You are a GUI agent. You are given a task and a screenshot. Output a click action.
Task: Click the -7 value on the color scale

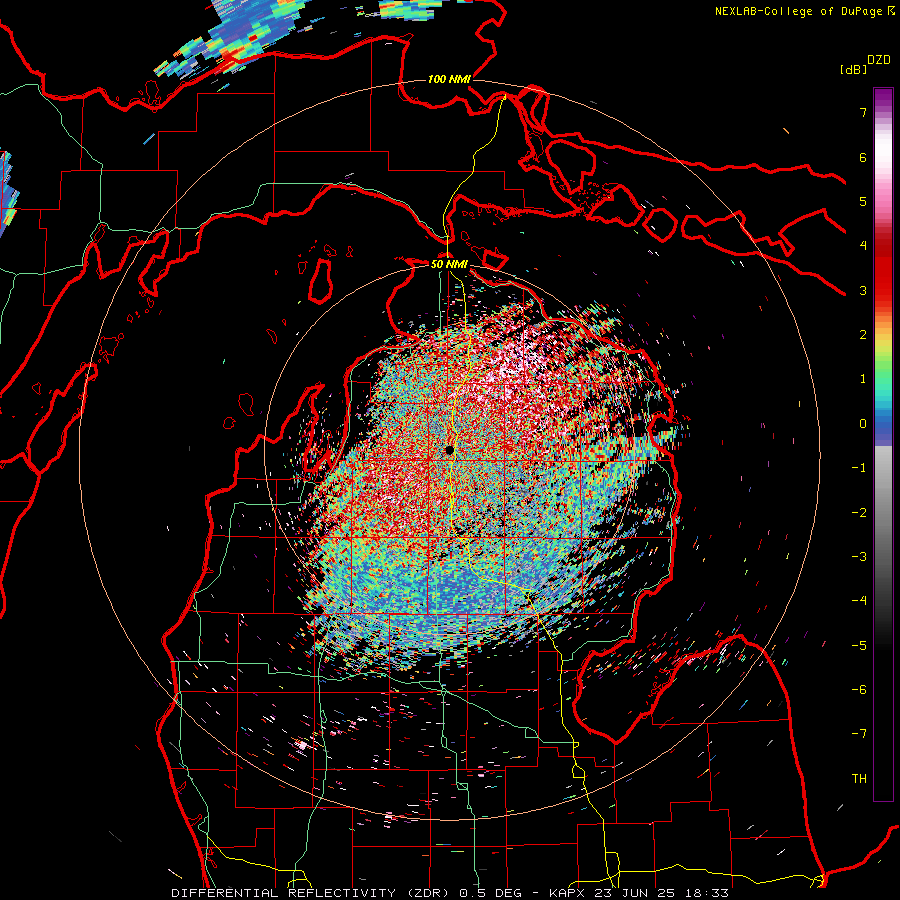(x=859, y=734)
